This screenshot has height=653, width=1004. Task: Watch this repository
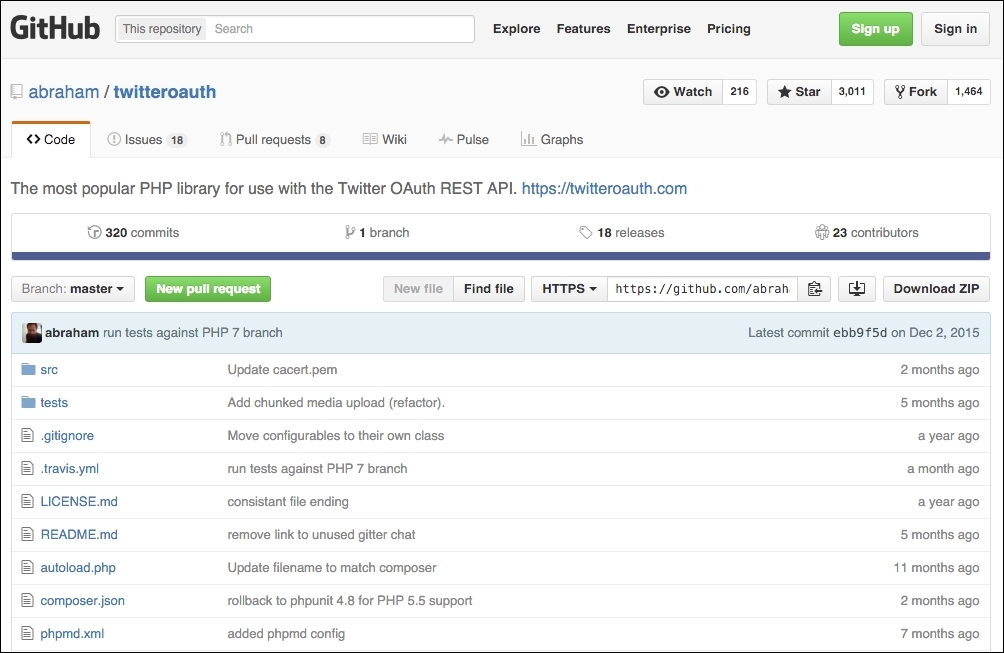tap(683, 91)
